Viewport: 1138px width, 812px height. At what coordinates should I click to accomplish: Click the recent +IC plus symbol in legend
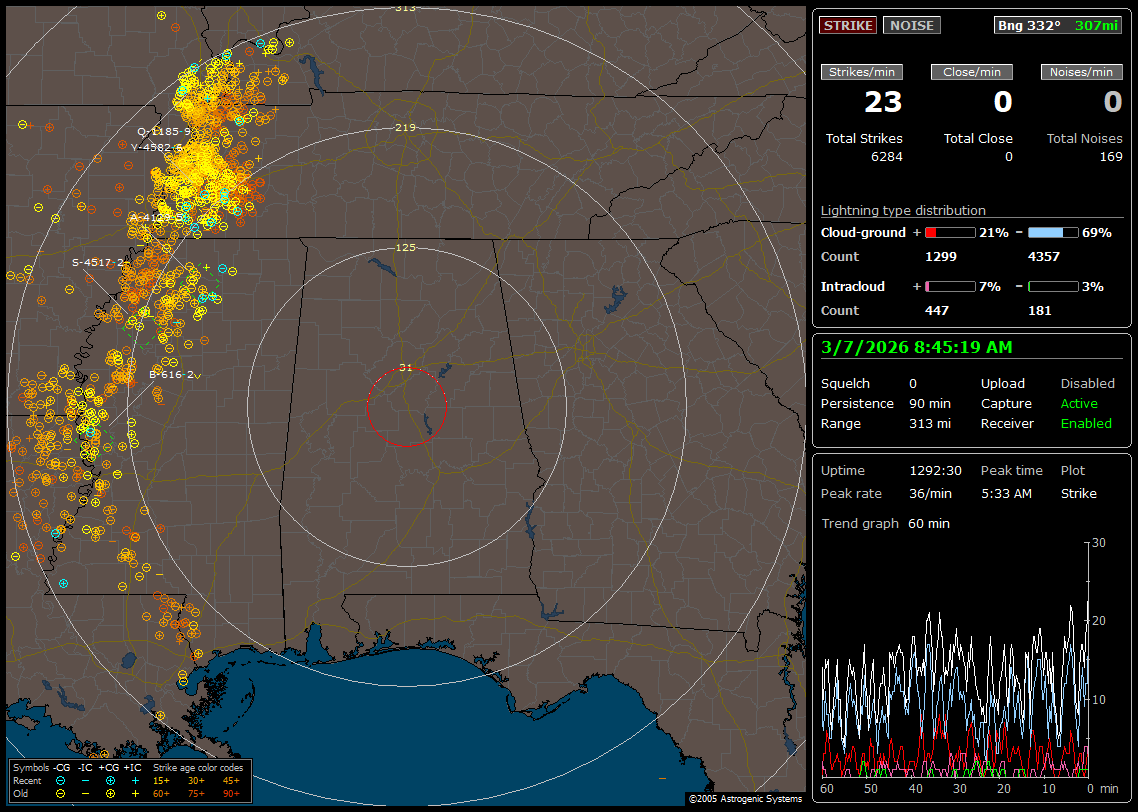pos(135,780)
